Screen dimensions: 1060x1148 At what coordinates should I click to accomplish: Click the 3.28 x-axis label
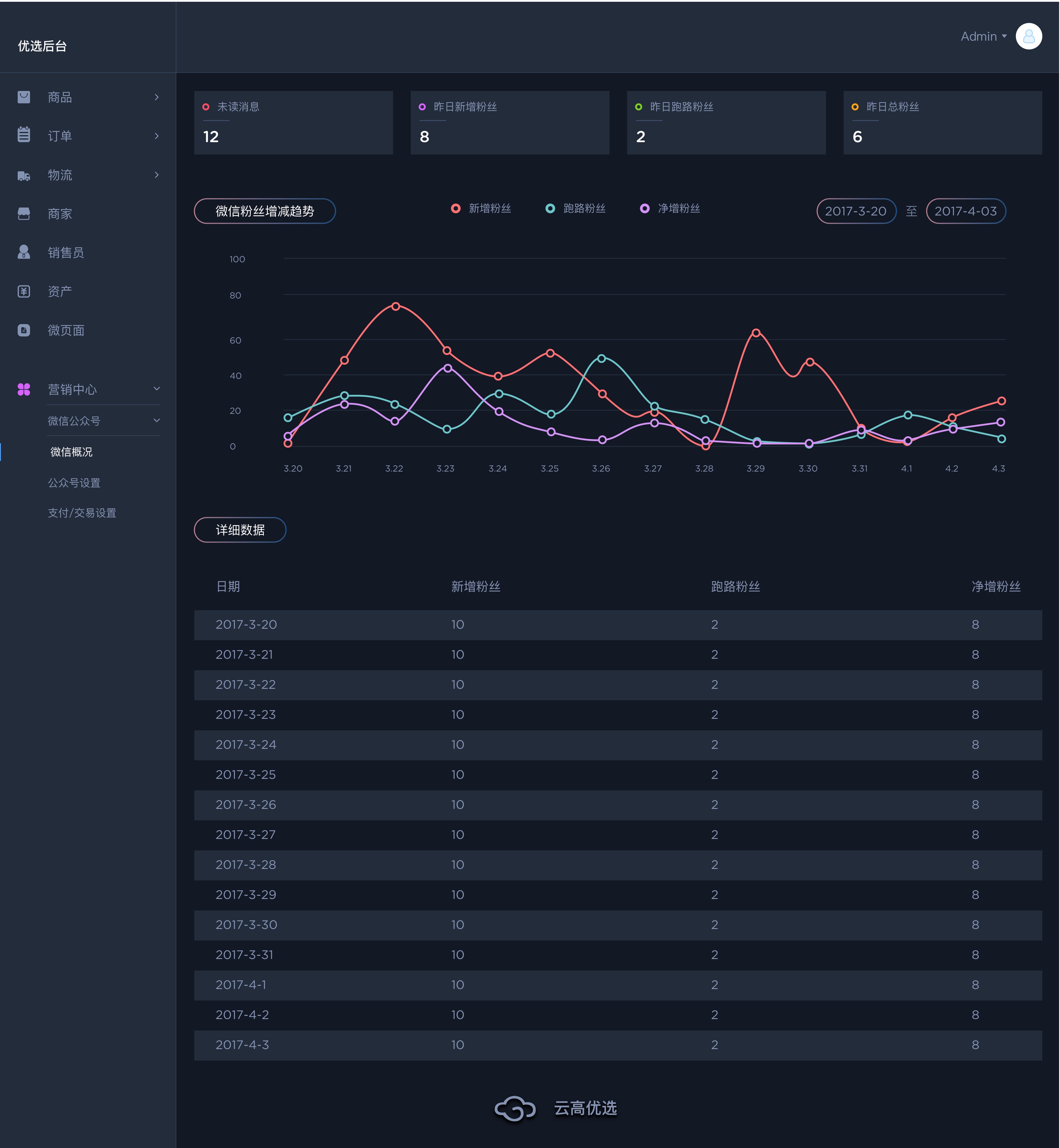pyautogui.click(x=704, y=469)
